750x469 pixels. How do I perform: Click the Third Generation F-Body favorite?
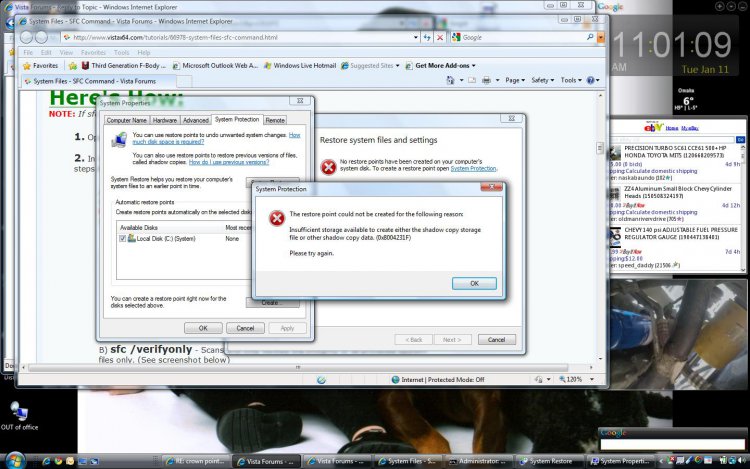click(x=123, y=65)
